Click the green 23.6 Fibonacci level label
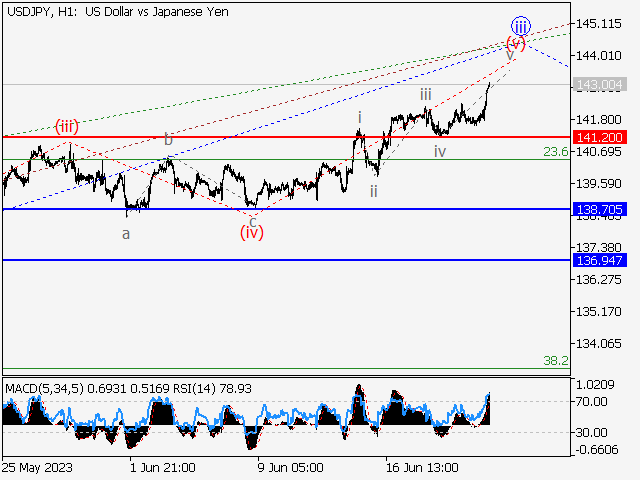Screen dimensions: 640x480 (x=556, y=152)
